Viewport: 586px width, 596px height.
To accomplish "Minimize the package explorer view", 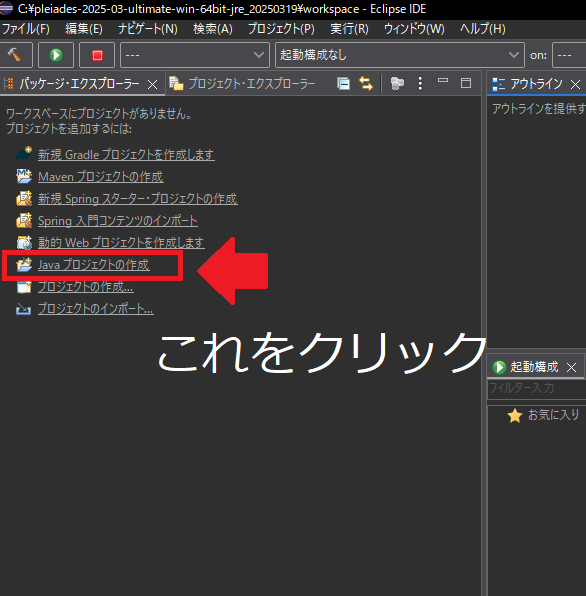I will click(443, 81).
